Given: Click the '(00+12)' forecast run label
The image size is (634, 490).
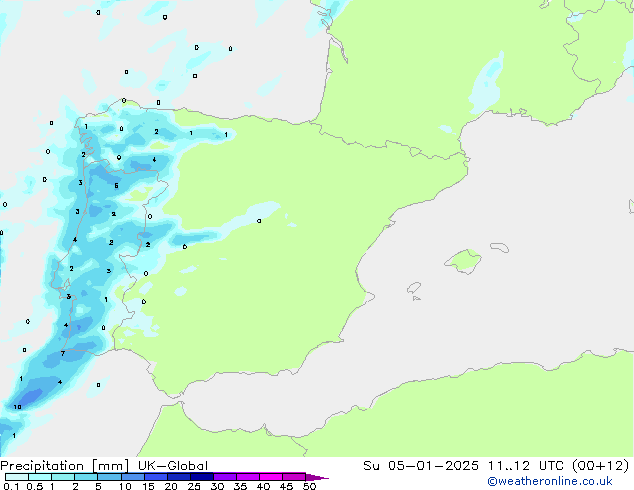Looking at the screenshot, I should click(601, 466).
